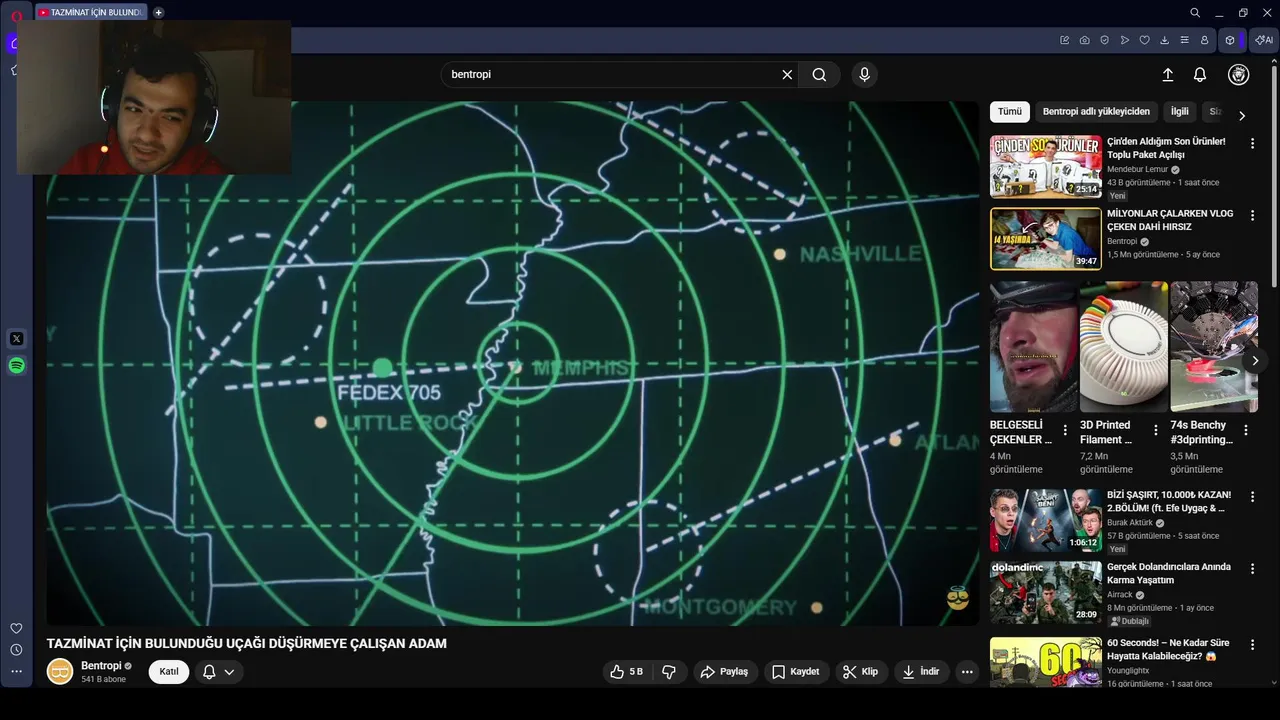Click the Klip clip button

(x=861, y=672)
